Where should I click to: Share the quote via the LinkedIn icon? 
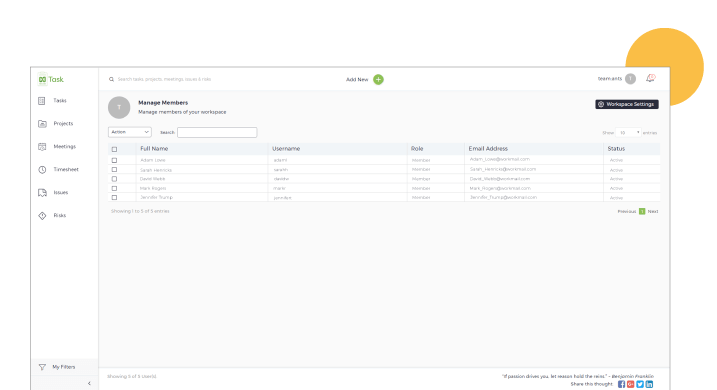[x=649, y=384]
